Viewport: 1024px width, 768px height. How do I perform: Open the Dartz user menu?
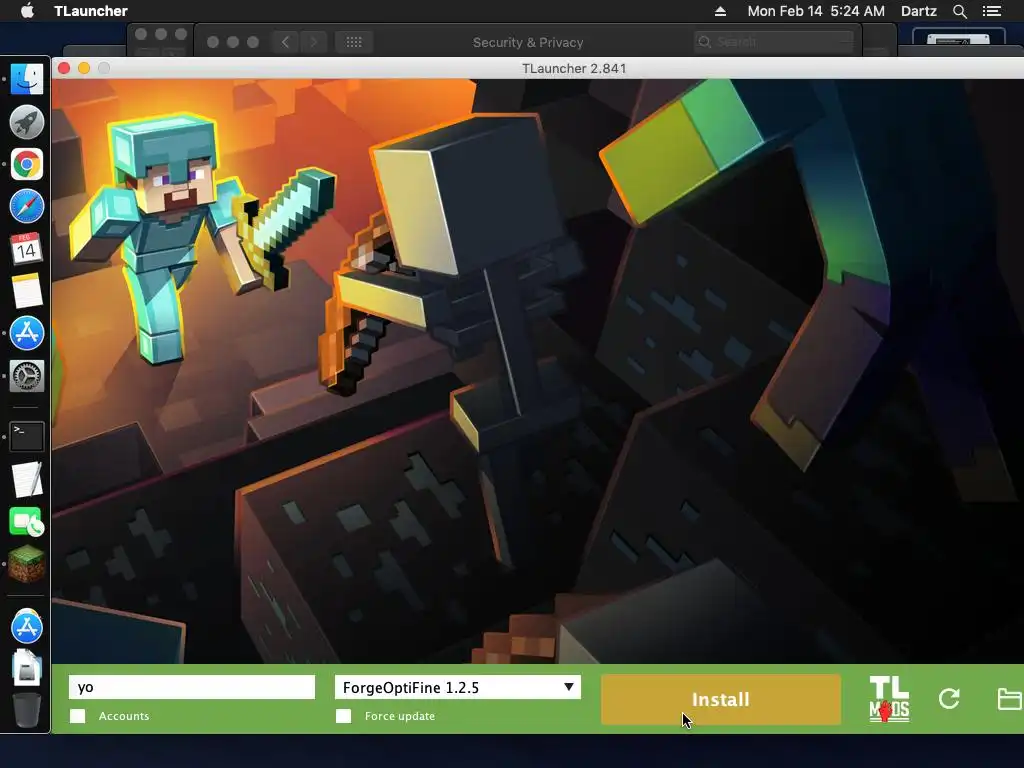(918, 11)
